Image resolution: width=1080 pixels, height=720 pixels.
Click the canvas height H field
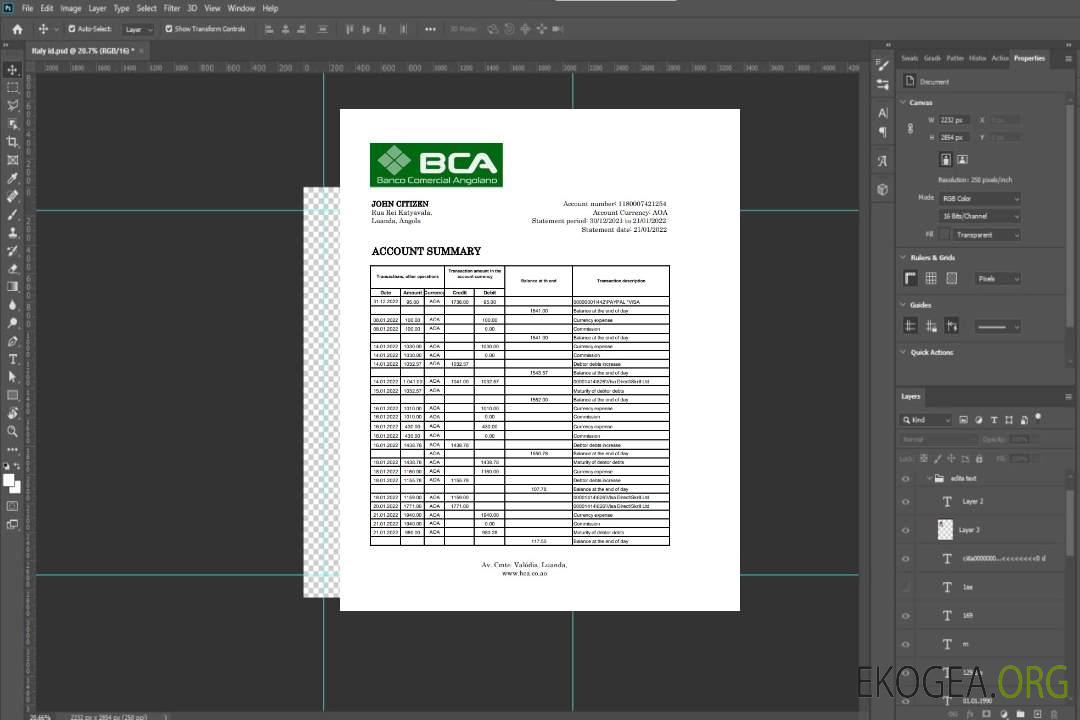point(954,138)
